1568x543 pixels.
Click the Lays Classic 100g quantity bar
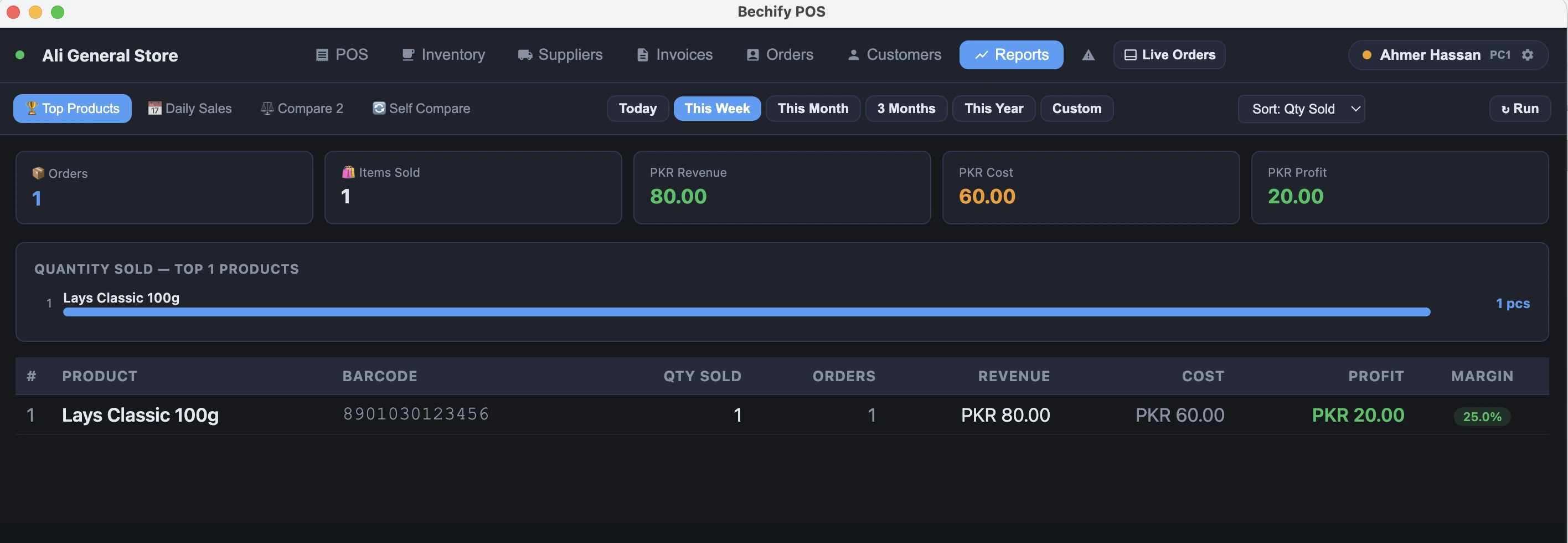point(746,312)
